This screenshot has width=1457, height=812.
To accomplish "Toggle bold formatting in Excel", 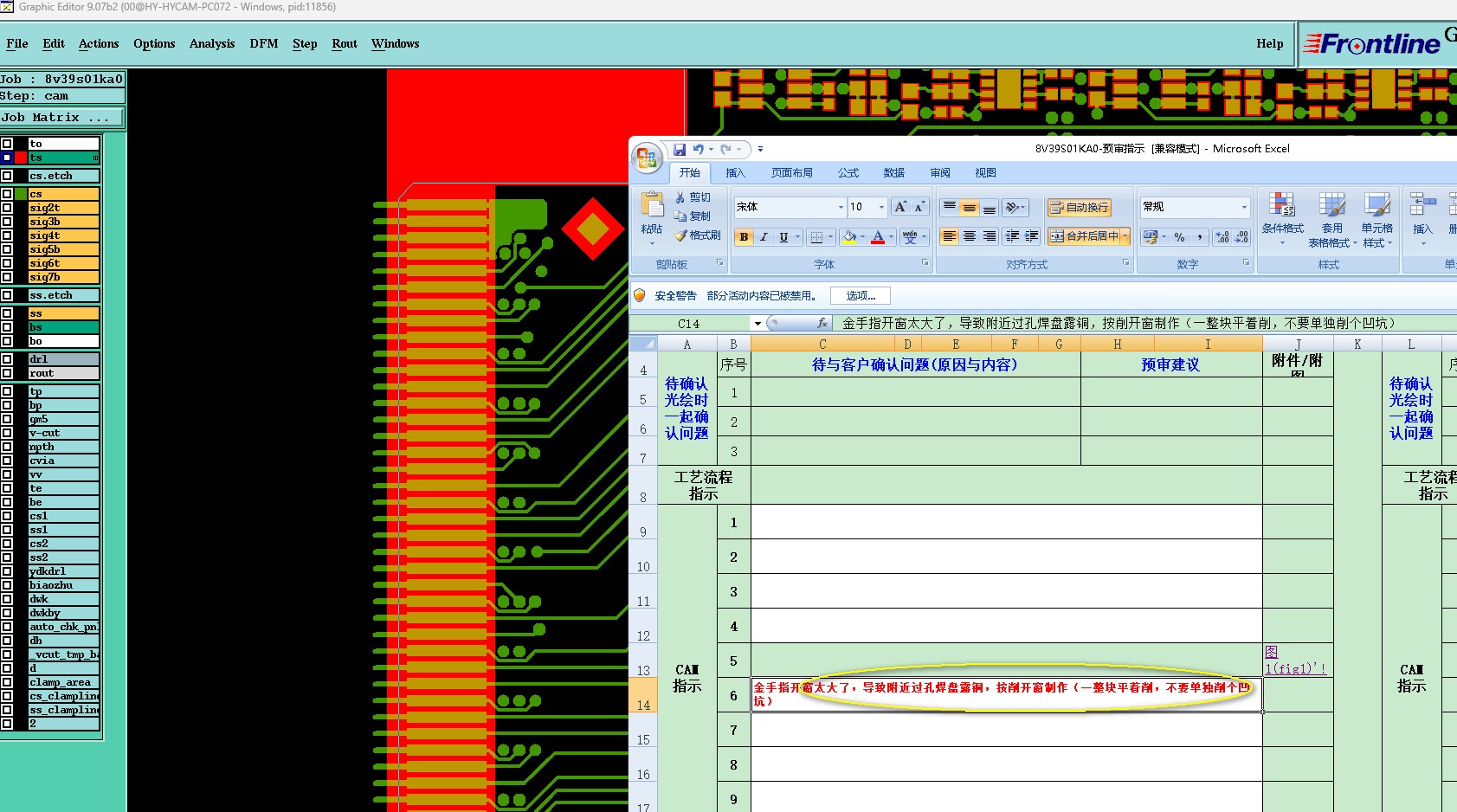I will pyautogui.click(x=744, y=236).
